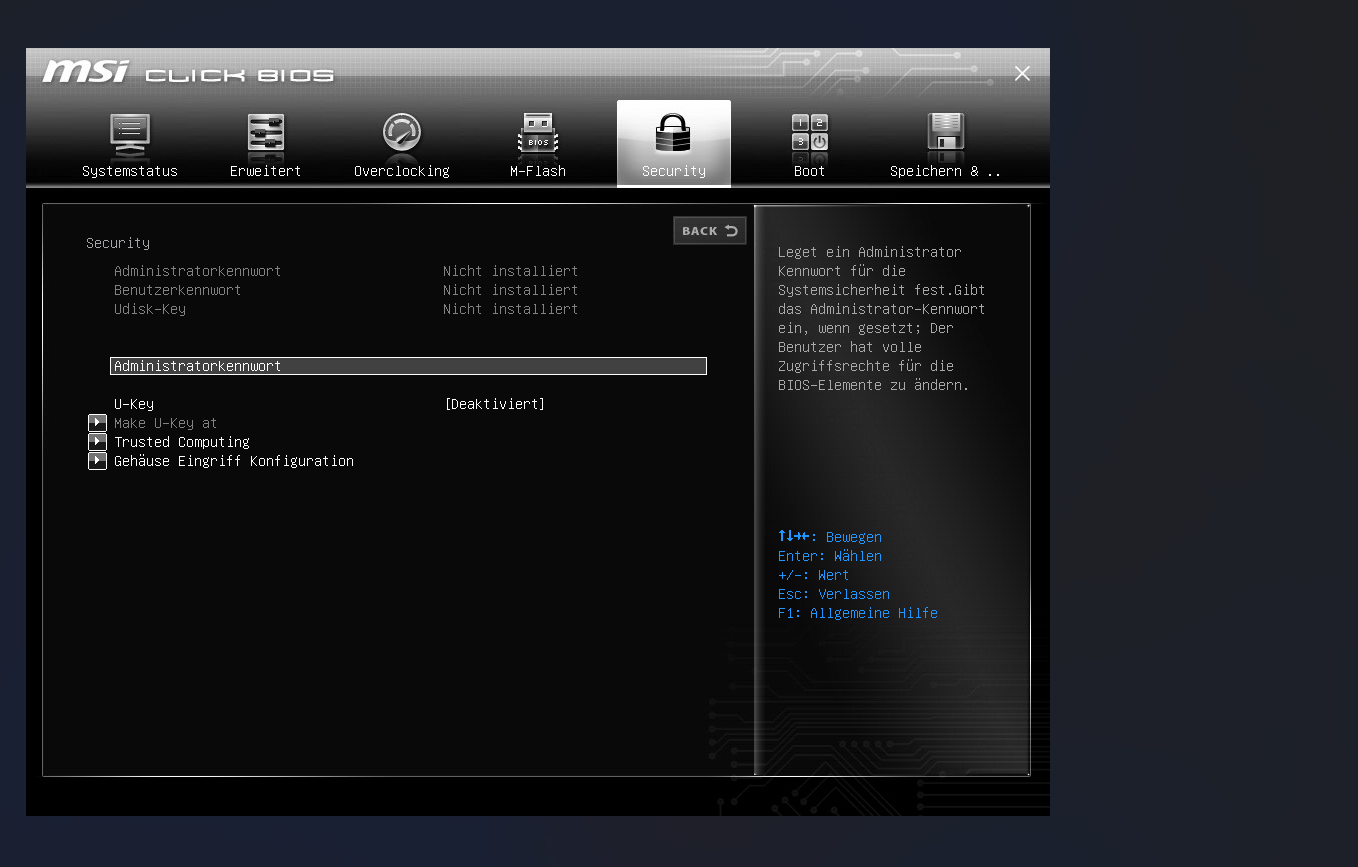
Task: Click the BACK button
Action: 710,231
